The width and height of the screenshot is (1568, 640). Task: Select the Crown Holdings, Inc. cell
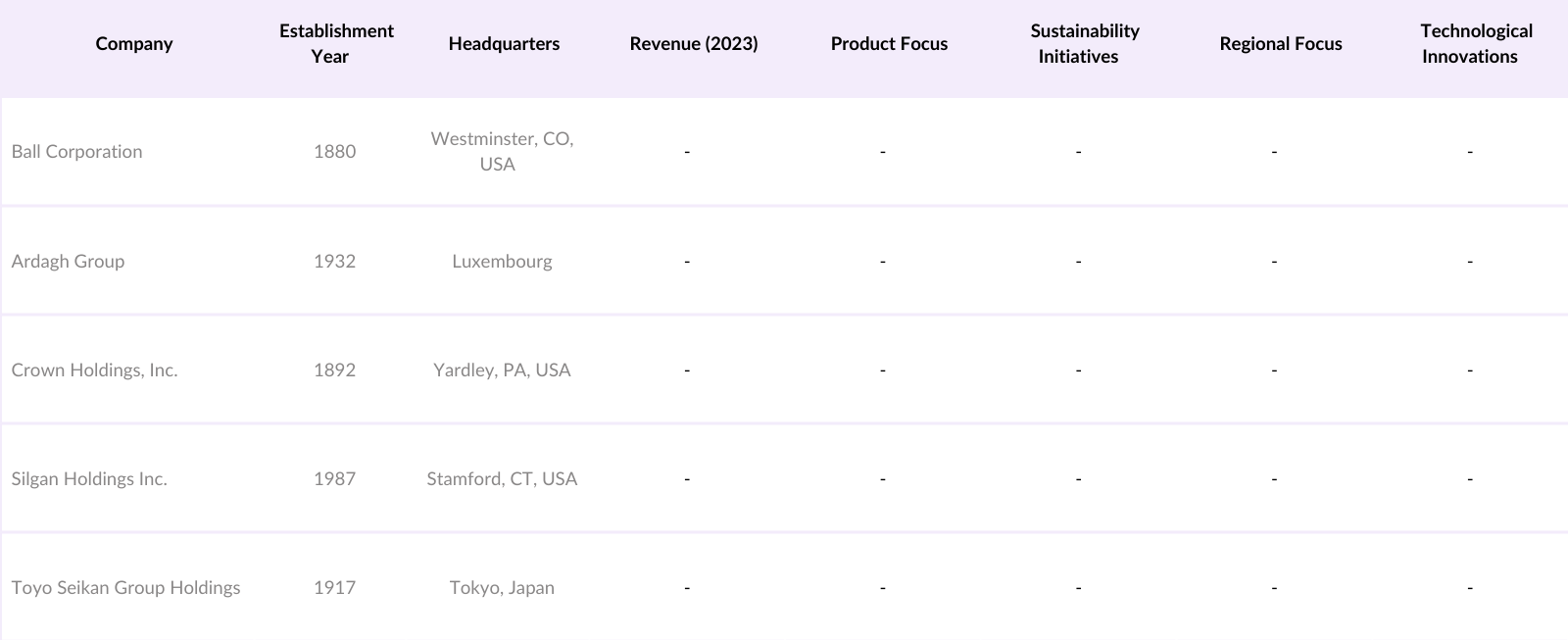94,370
